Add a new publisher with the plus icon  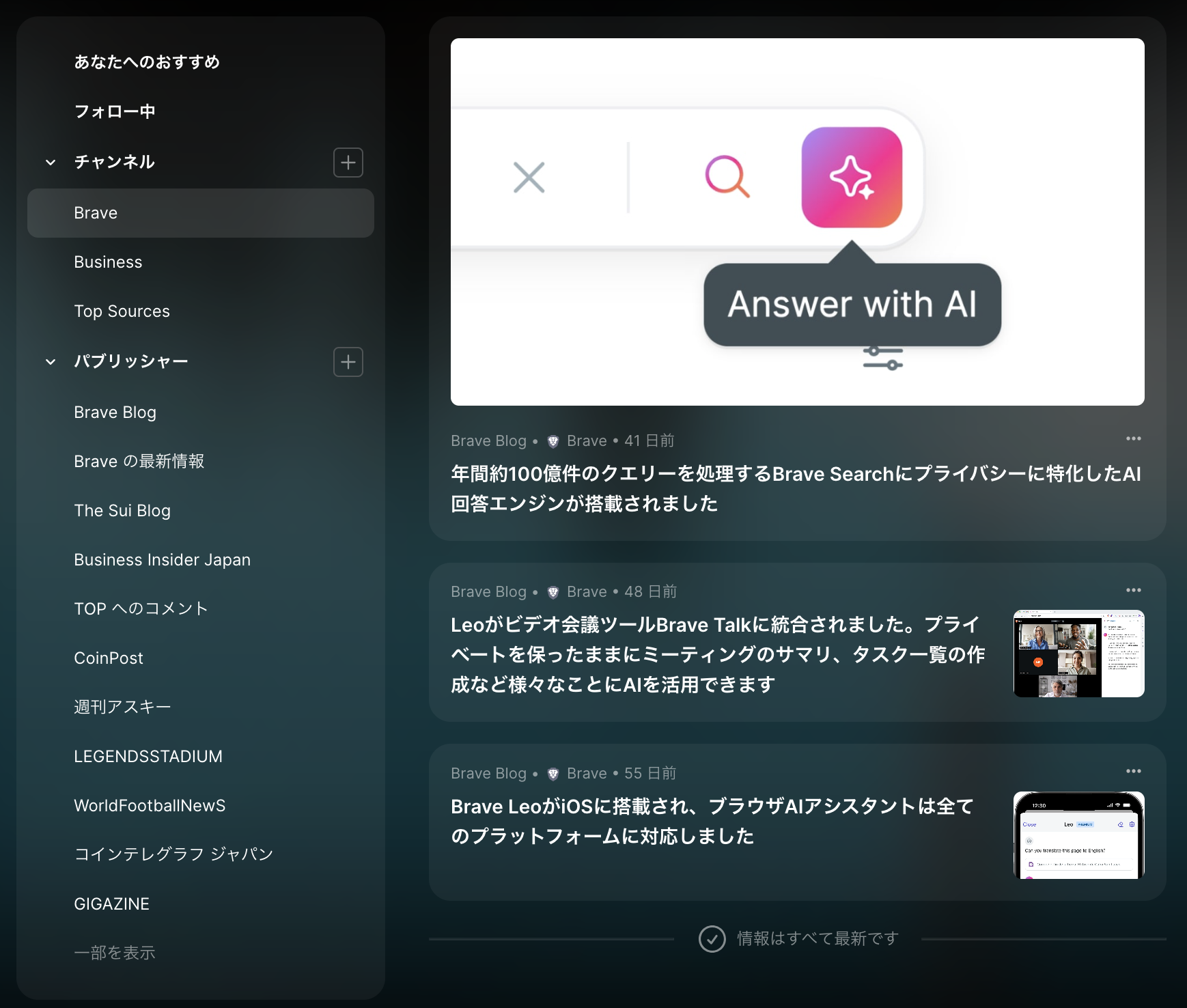348,362
